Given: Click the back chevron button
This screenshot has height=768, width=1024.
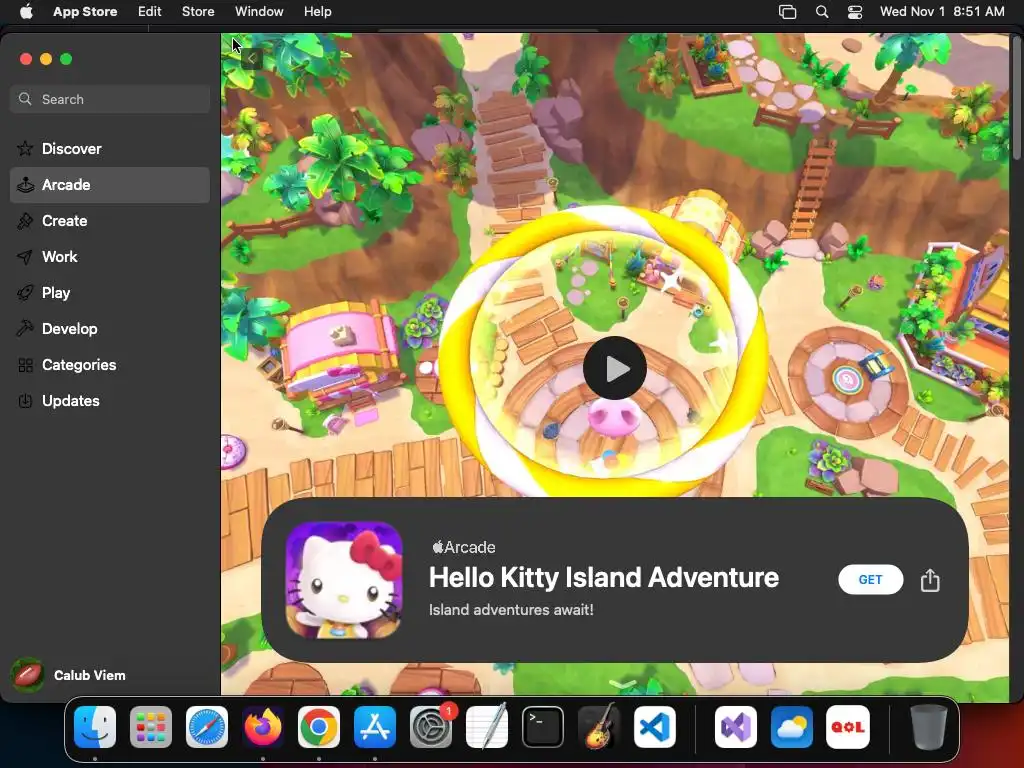Looking at the screenshot, I should [x=251, y=58].
